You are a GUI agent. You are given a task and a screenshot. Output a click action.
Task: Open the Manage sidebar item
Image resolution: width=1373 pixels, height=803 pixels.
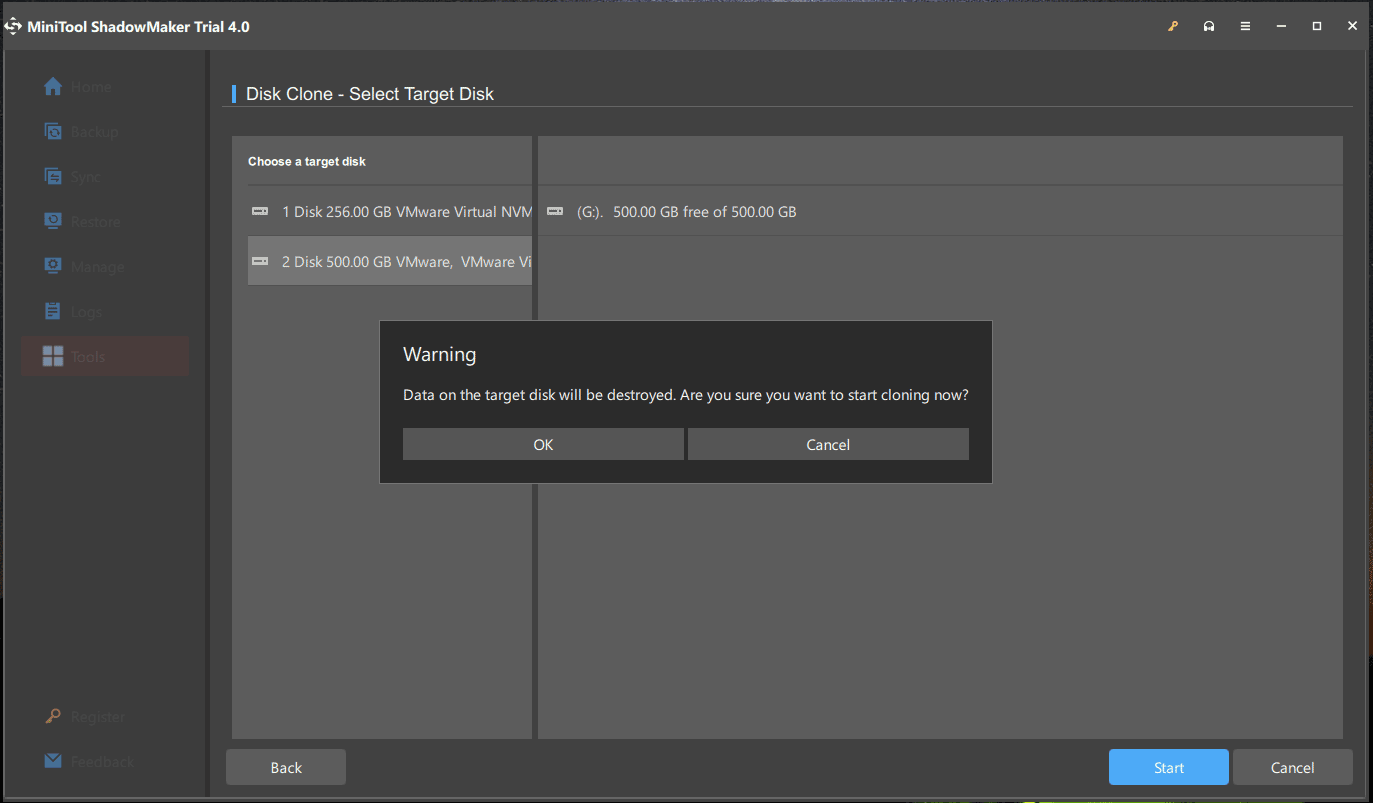pyautogui.click(x=105, y=267)
